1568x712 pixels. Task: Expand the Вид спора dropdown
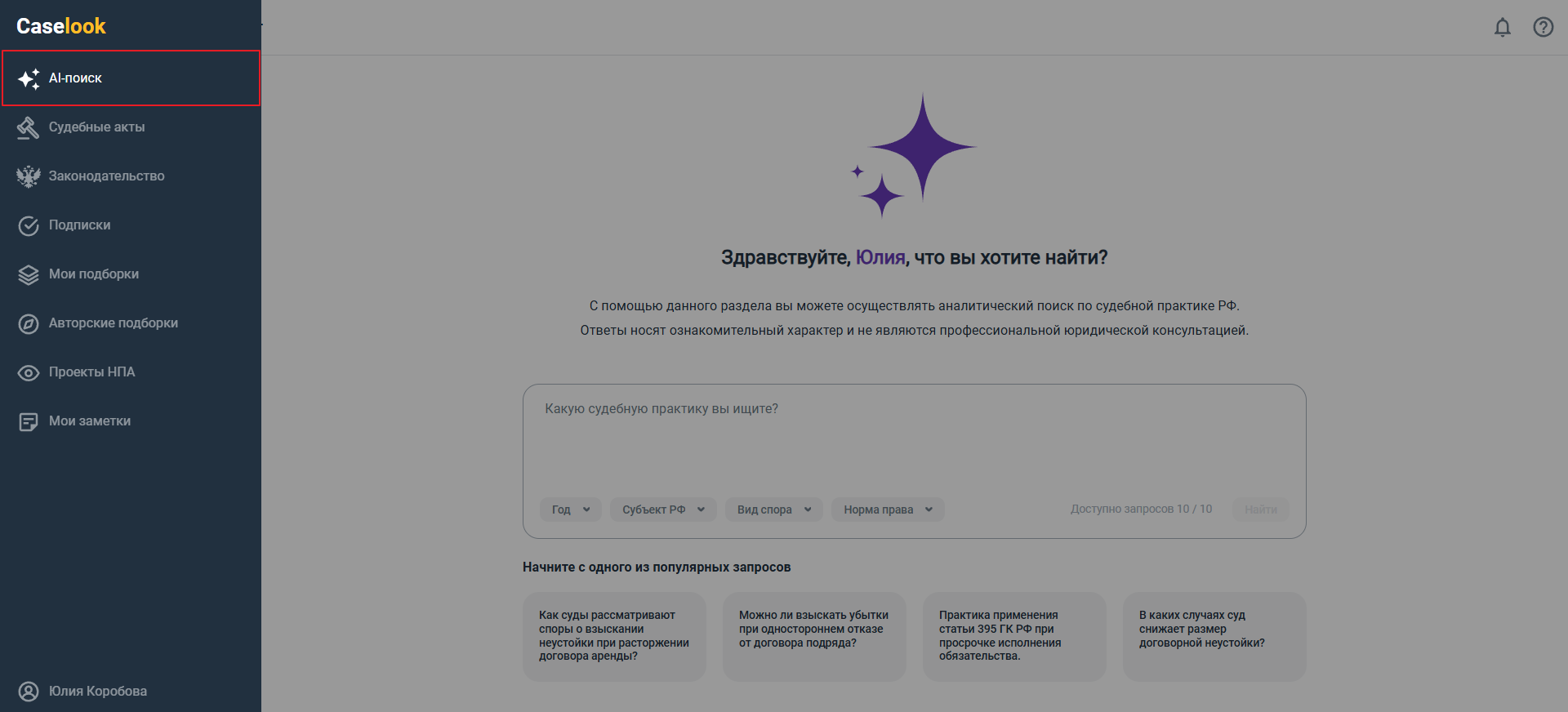pos(774,510)
